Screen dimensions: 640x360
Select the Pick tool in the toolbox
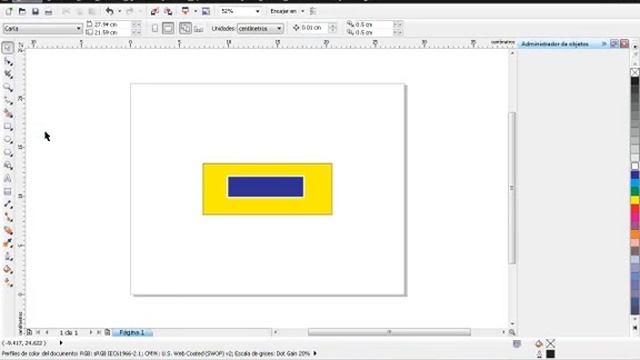click(8, 48)
